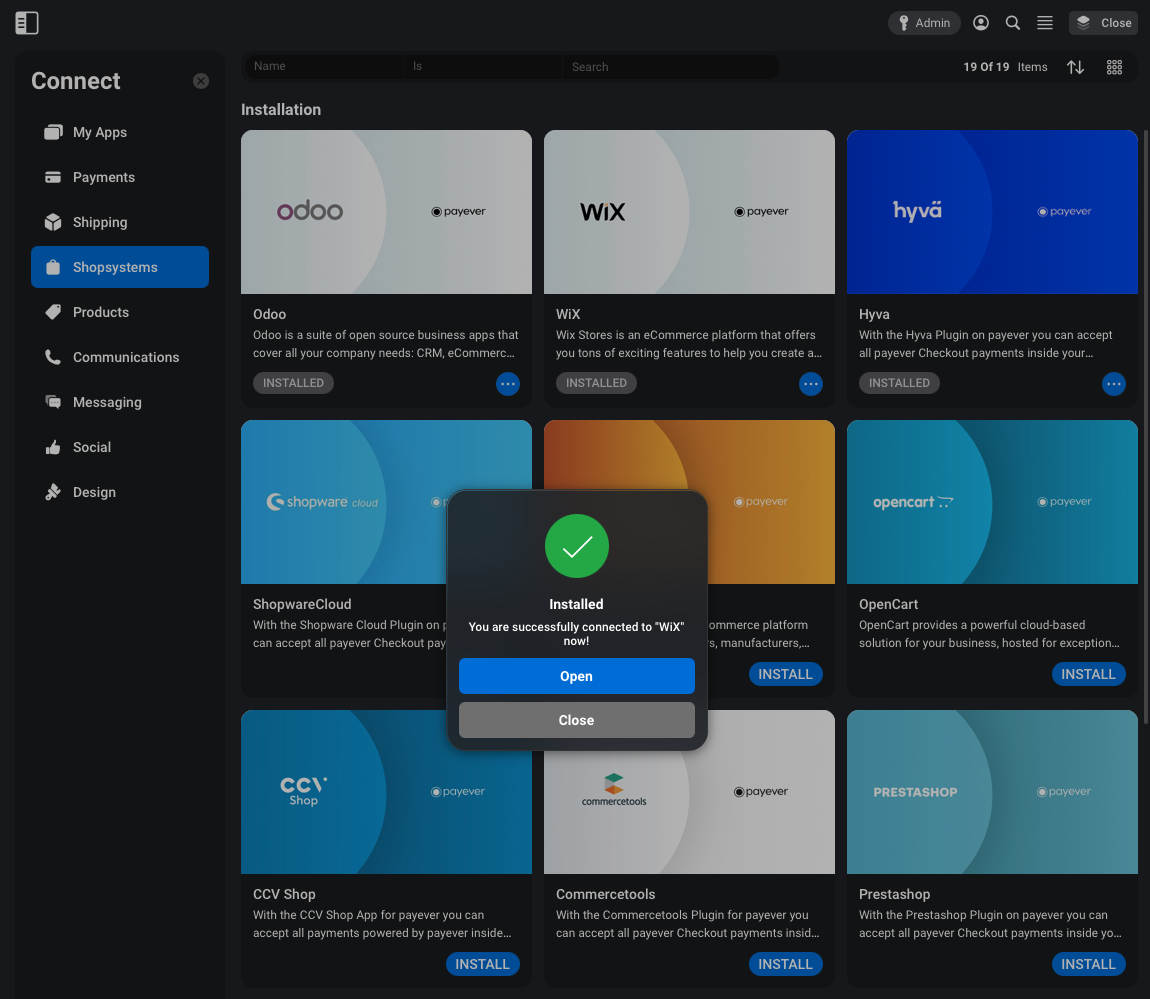Open Products in the sidebar
Screen dimensions: 1150x999
pos(120,312)
